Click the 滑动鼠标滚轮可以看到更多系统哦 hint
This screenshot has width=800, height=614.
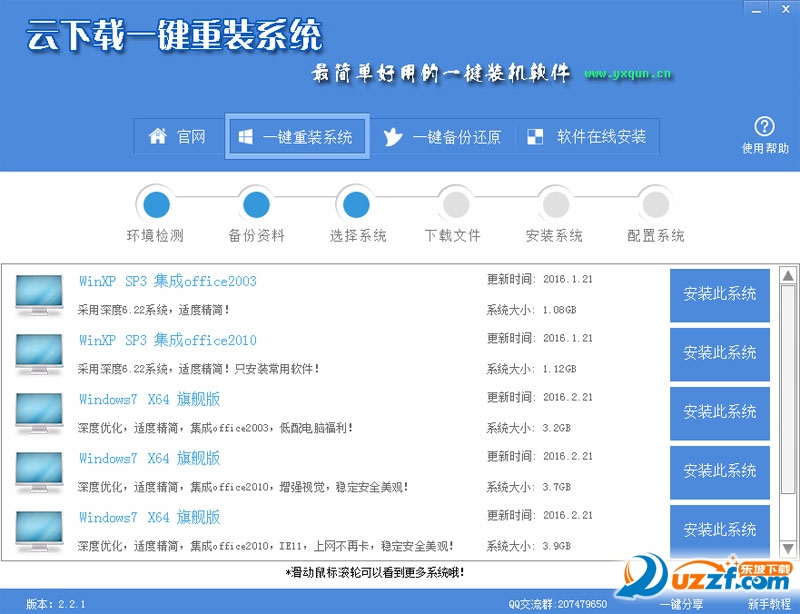(x=375, y=573)
